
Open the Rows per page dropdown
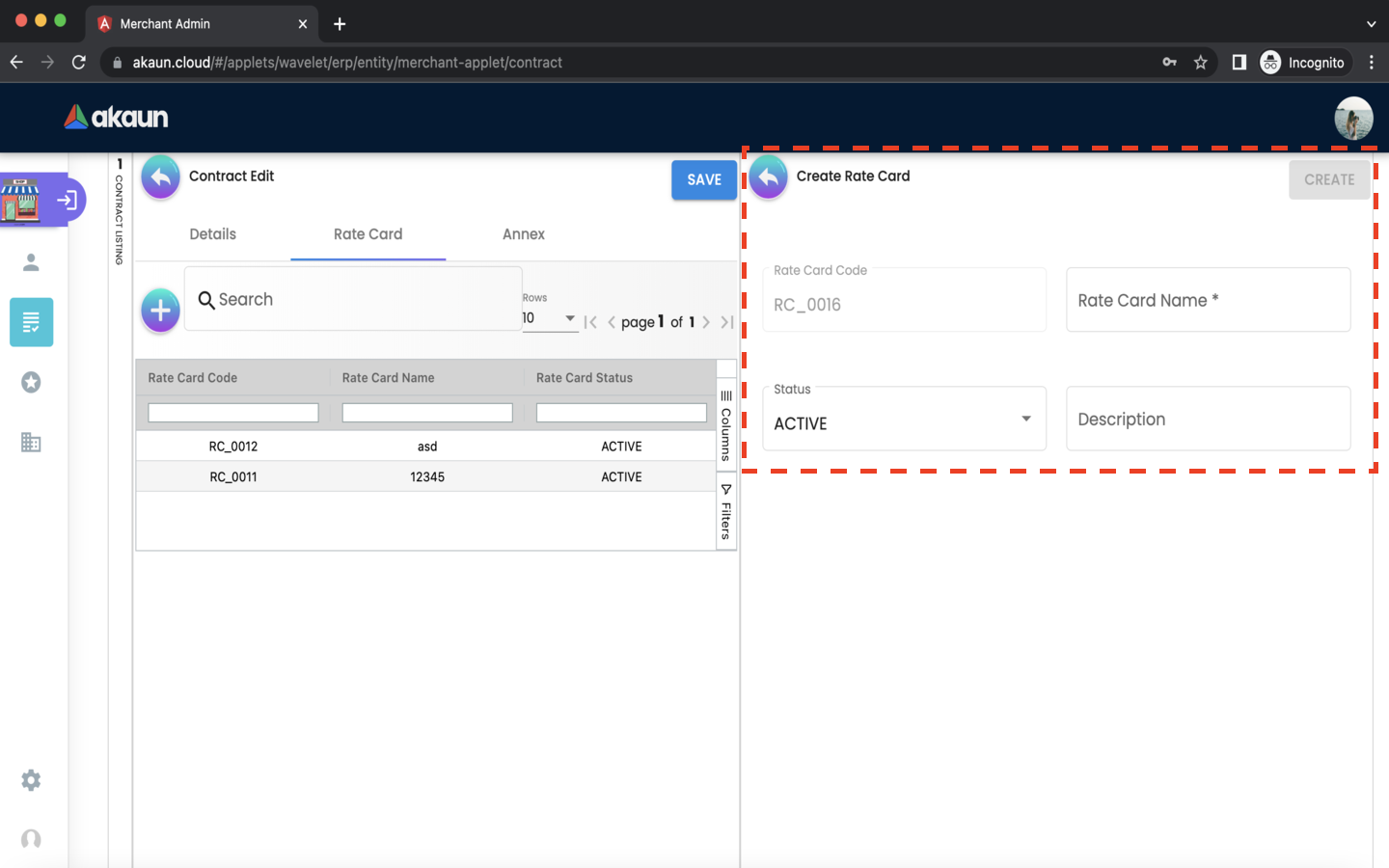(549, 318)
